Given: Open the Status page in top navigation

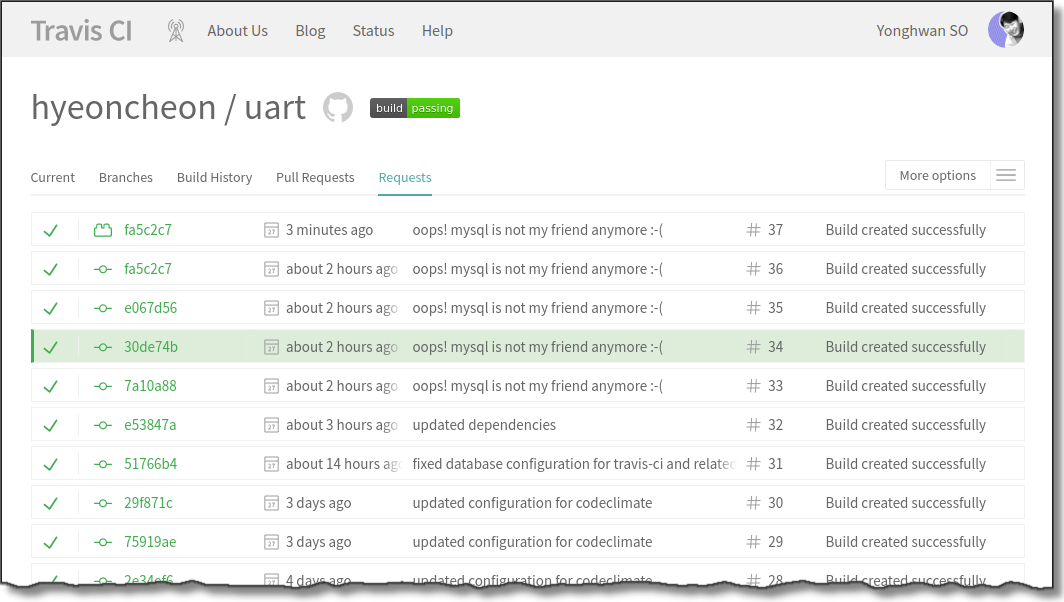Looking at the screenshot, I should [x=373, y=31].
